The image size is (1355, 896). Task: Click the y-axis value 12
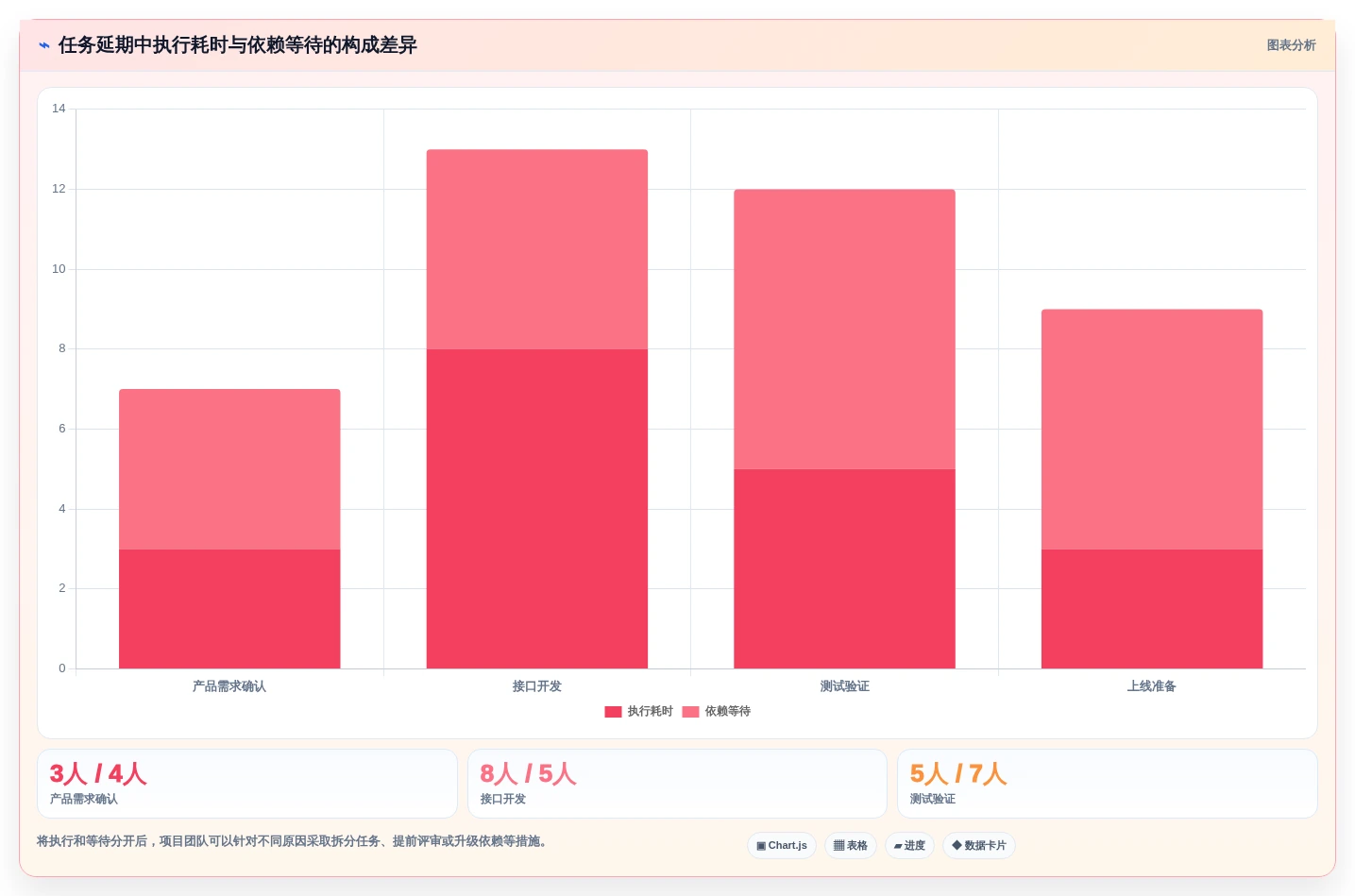pos(59,189)
